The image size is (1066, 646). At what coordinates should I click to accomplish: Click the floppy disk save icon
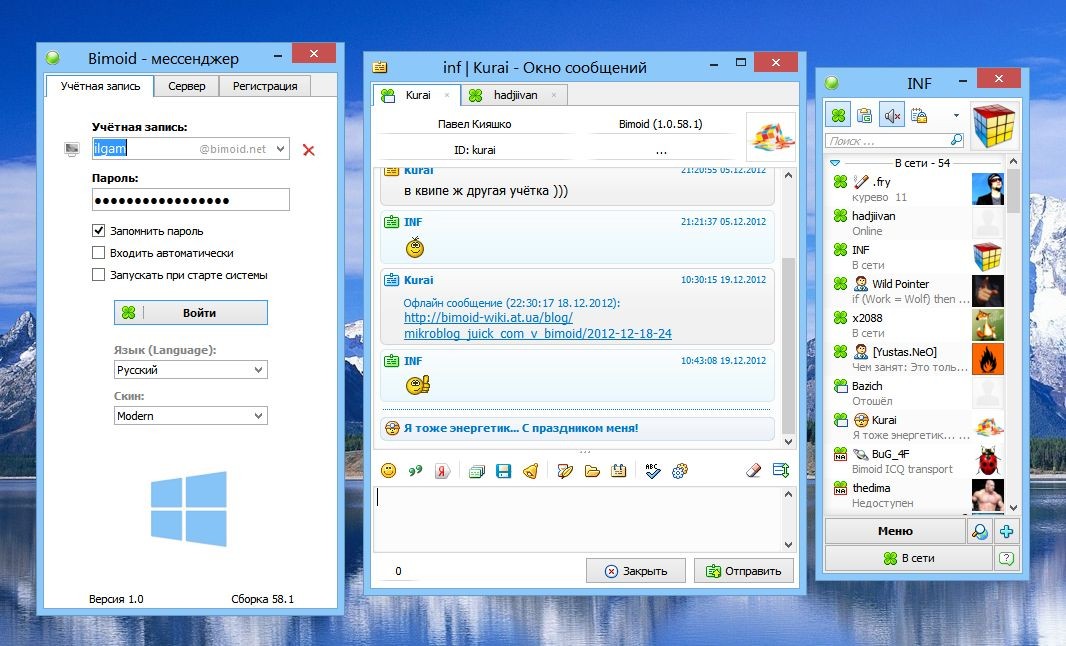click(504, 471)
